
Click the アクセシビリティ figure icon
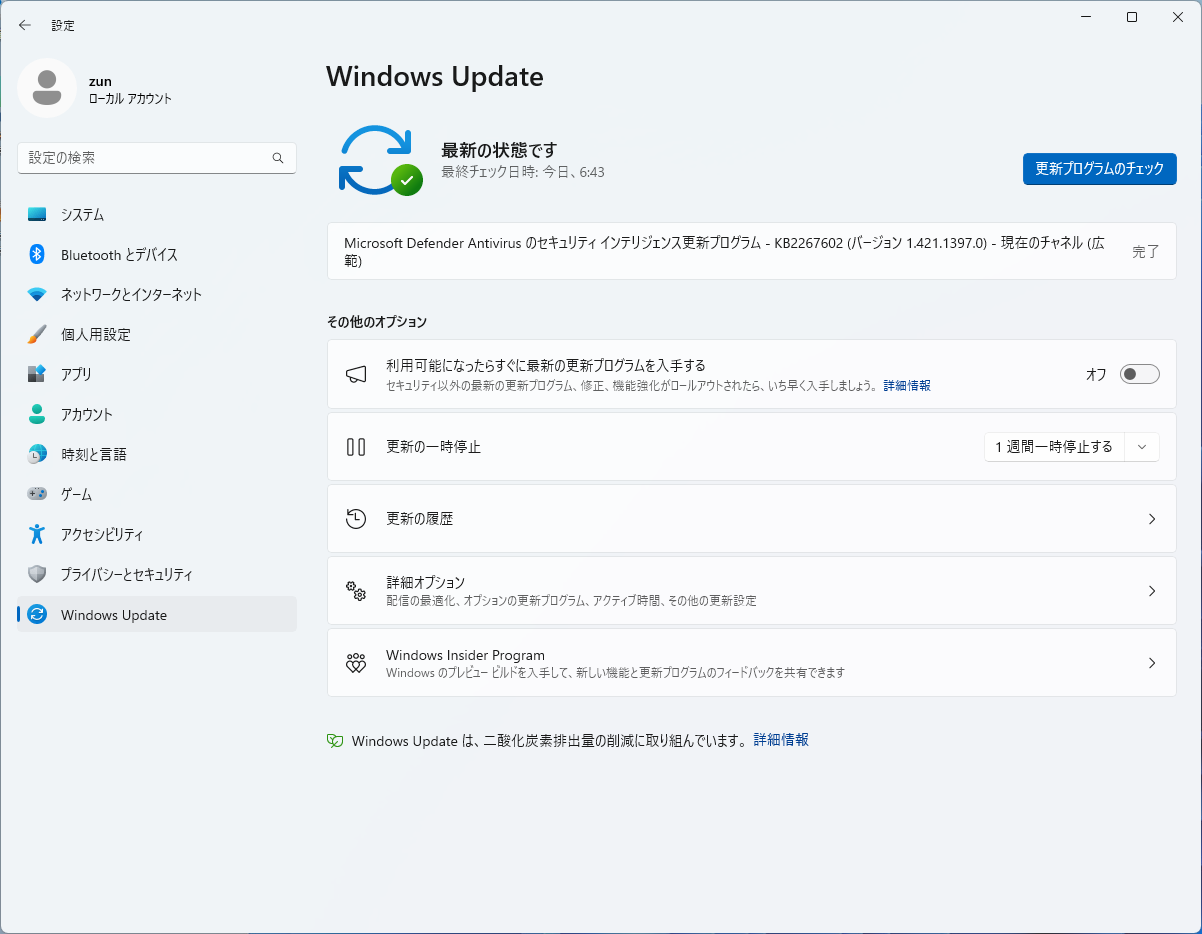[37, 534]
